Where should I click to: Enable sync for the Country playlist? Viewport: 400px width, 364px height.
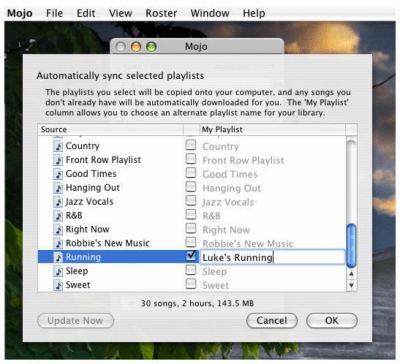[x=191, y=145]
